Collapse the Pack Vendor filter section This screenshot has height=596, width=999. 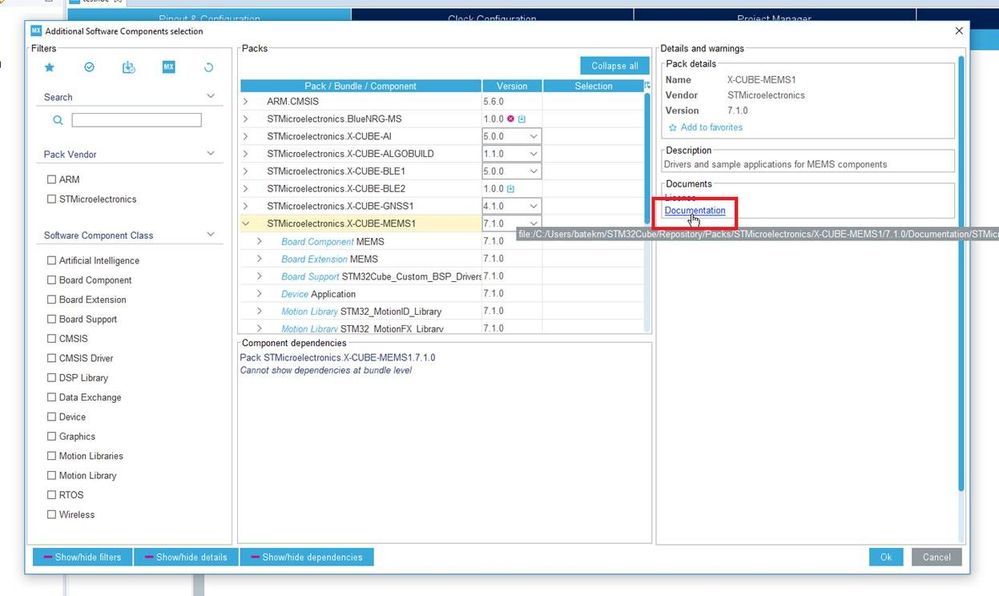pyautogui.click(x=211, y=154)
